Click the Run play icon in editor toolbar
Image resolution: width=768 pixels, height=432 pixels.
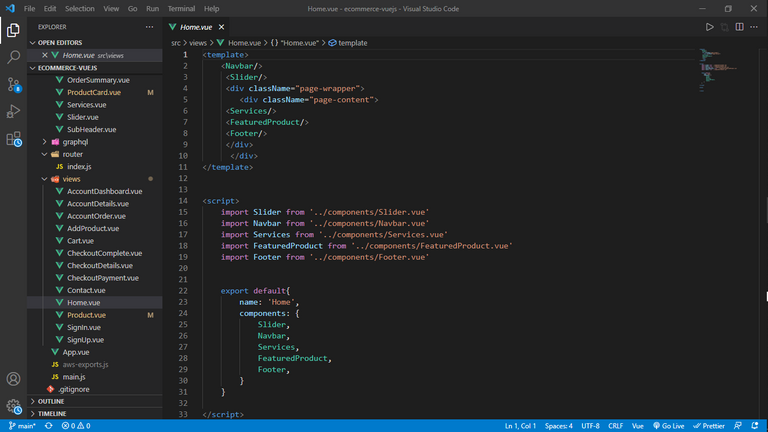coord(709,27)
